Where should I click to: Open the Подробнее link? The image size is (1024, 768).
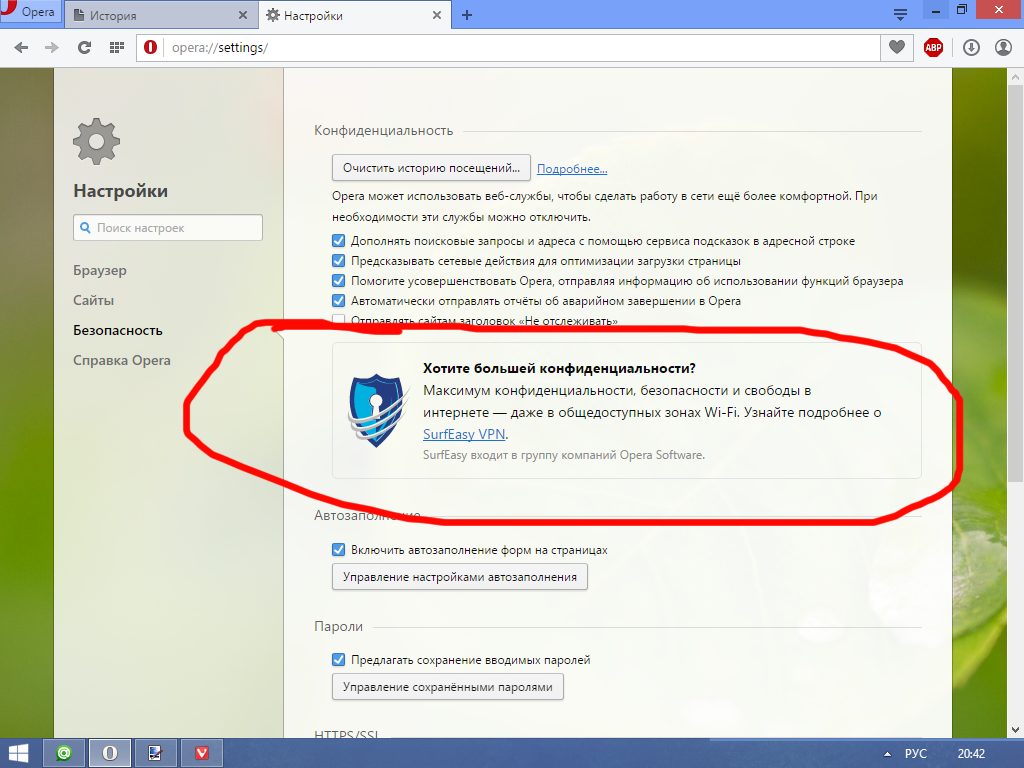pyautogui.click(x=572, y=168)
